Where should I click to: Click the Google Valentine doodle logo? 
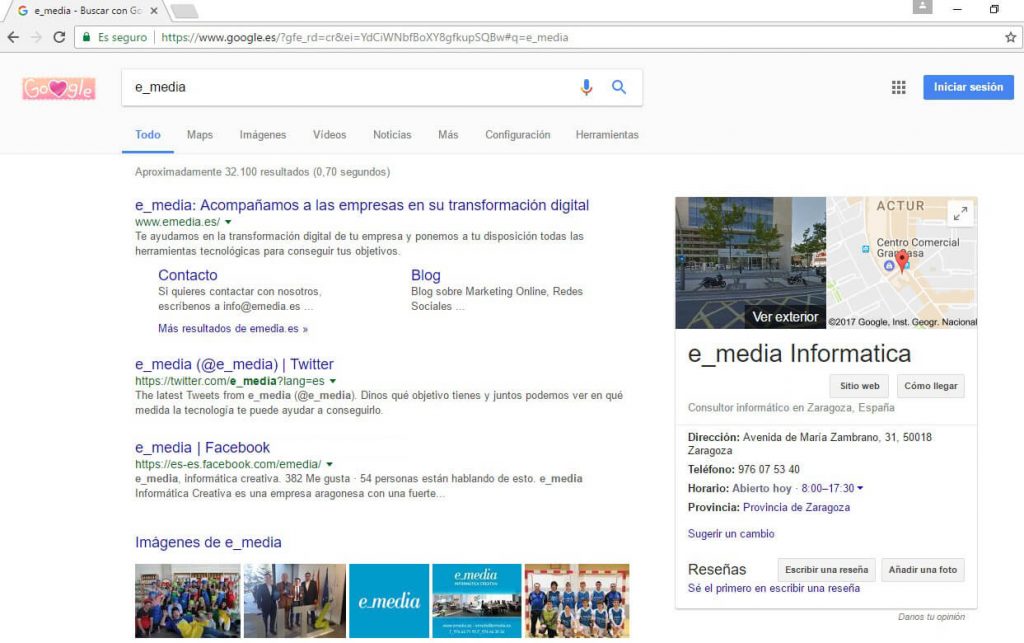point(59,88)
